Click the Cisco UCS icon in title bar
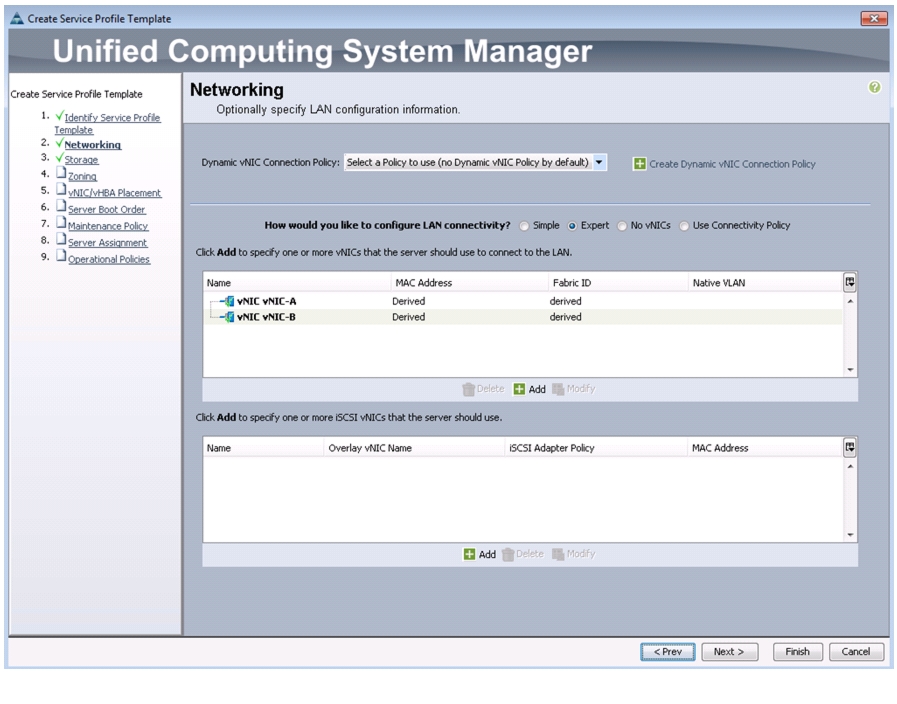 point(17,18)
